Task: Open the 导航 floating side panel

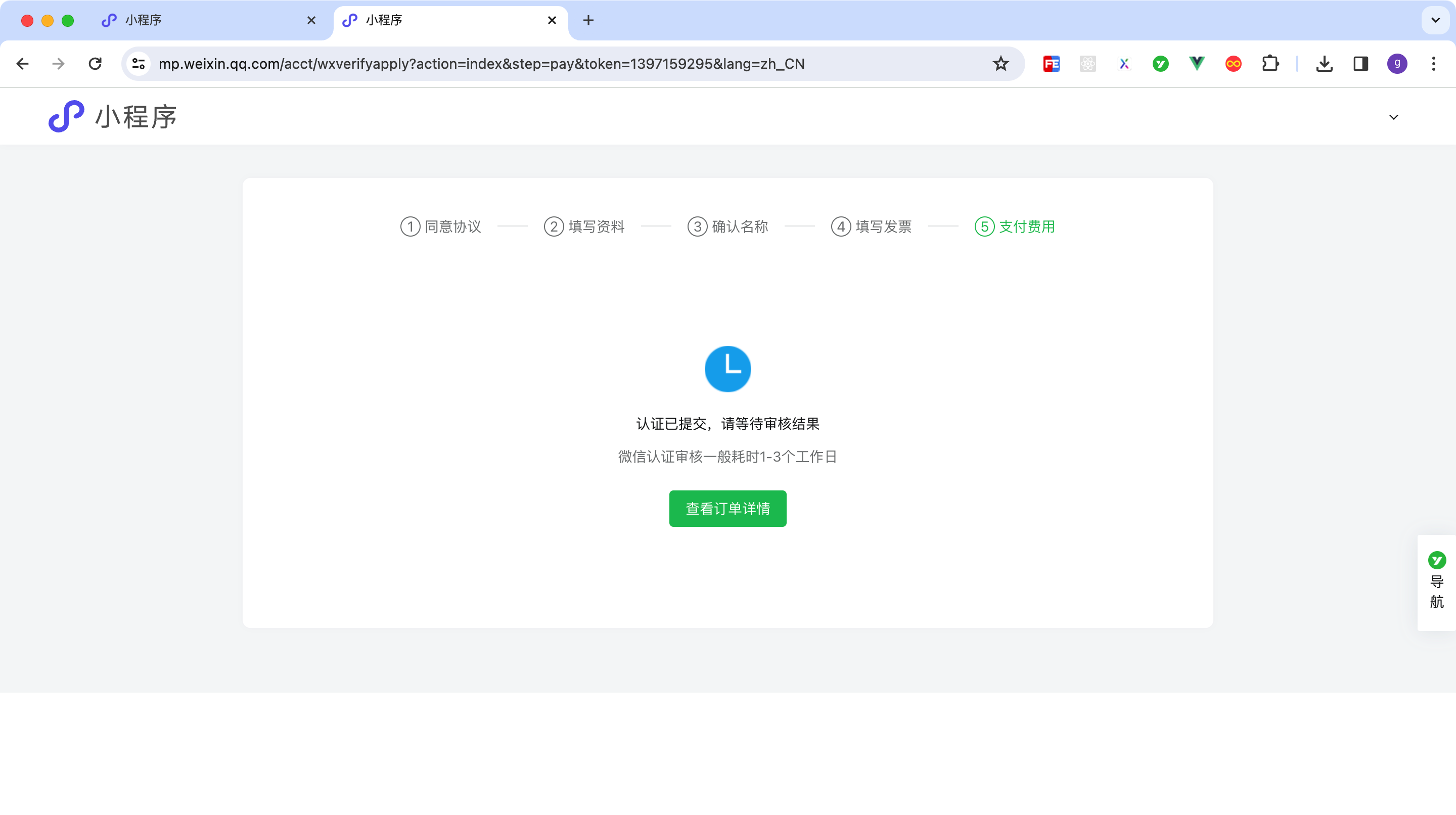Action: tap(1436, 582)
